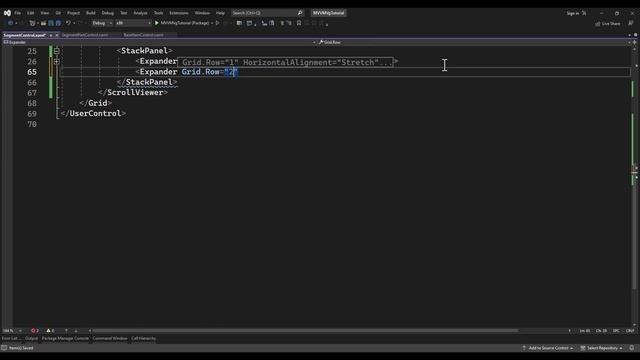Expand the collapsed Expander on line 26

pos(57,62)
